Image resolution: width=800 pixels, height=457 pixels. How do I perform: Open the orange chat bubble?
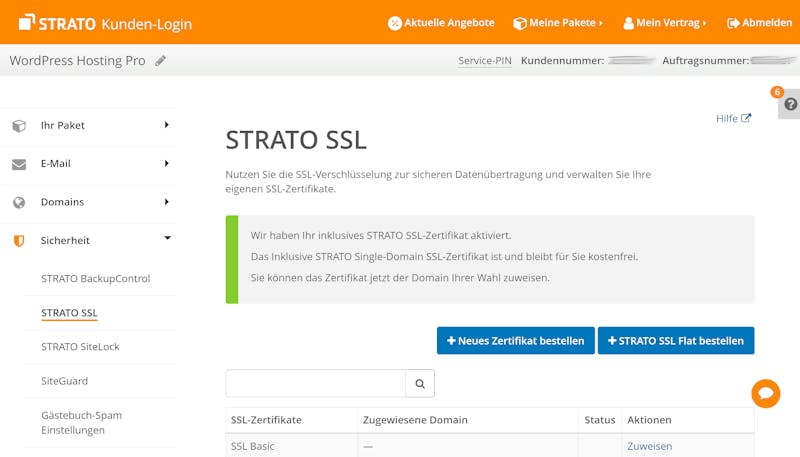pyautogui.click(x=766, y=393)
